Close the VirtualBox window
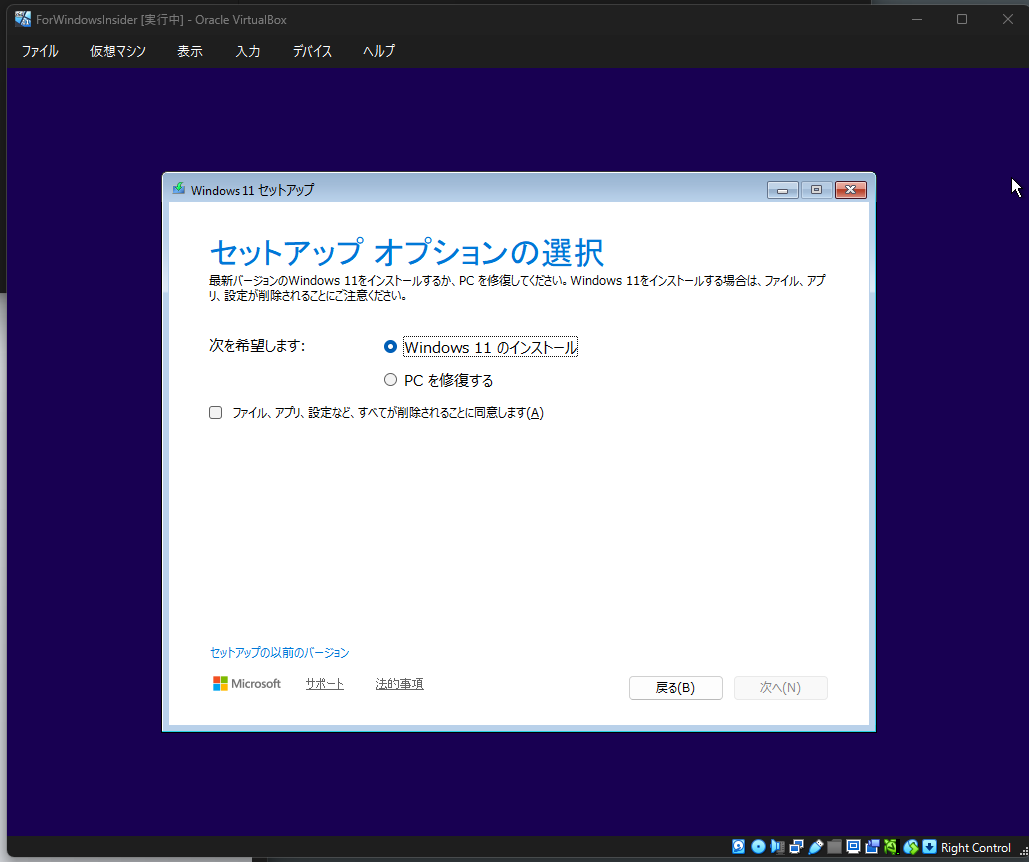The width and height of the screenshot is (1029, 862). [x=1007, y=19]
